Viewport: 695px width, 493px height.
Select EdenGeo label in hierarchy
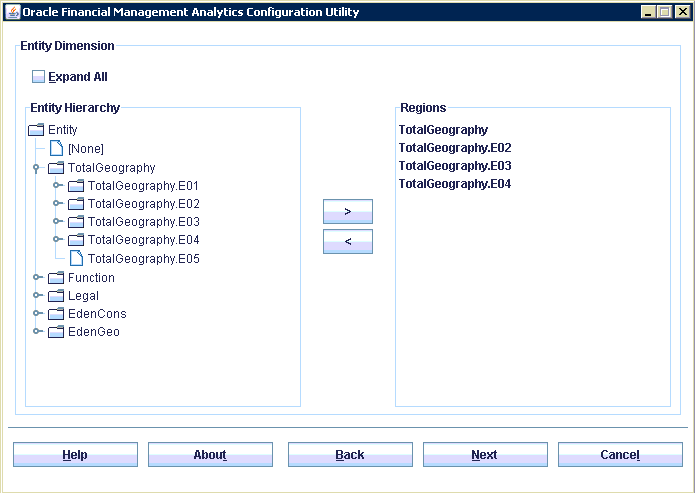click(94, 332)
